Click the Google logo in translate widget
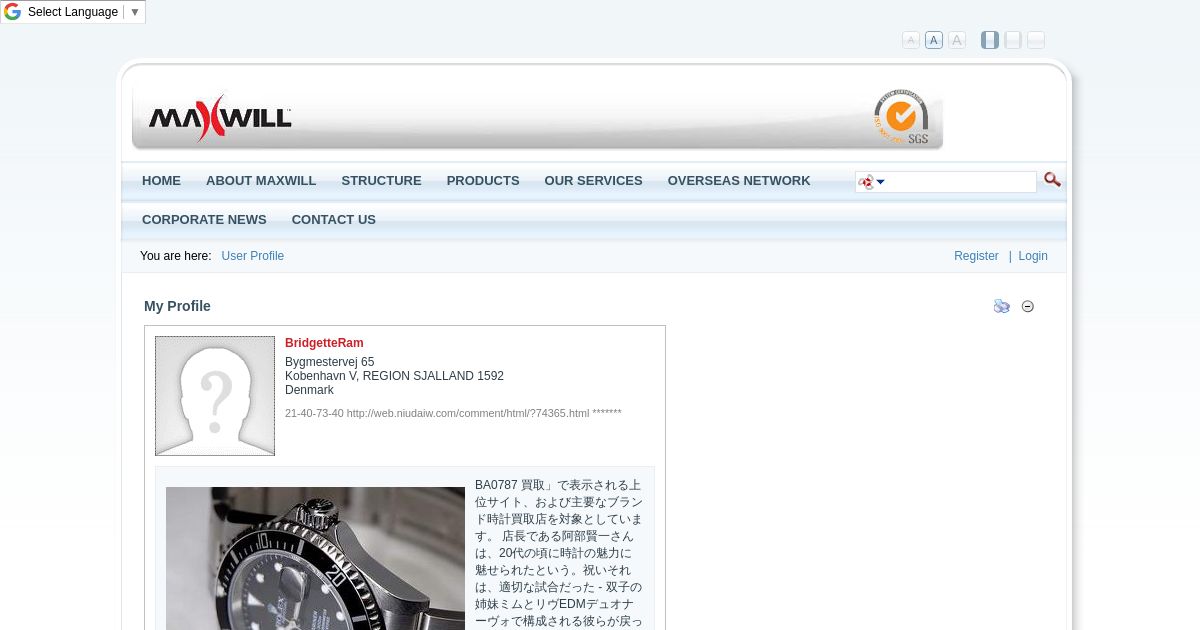1200x630 pixels. pyautogui.click(x=12, y=12)
